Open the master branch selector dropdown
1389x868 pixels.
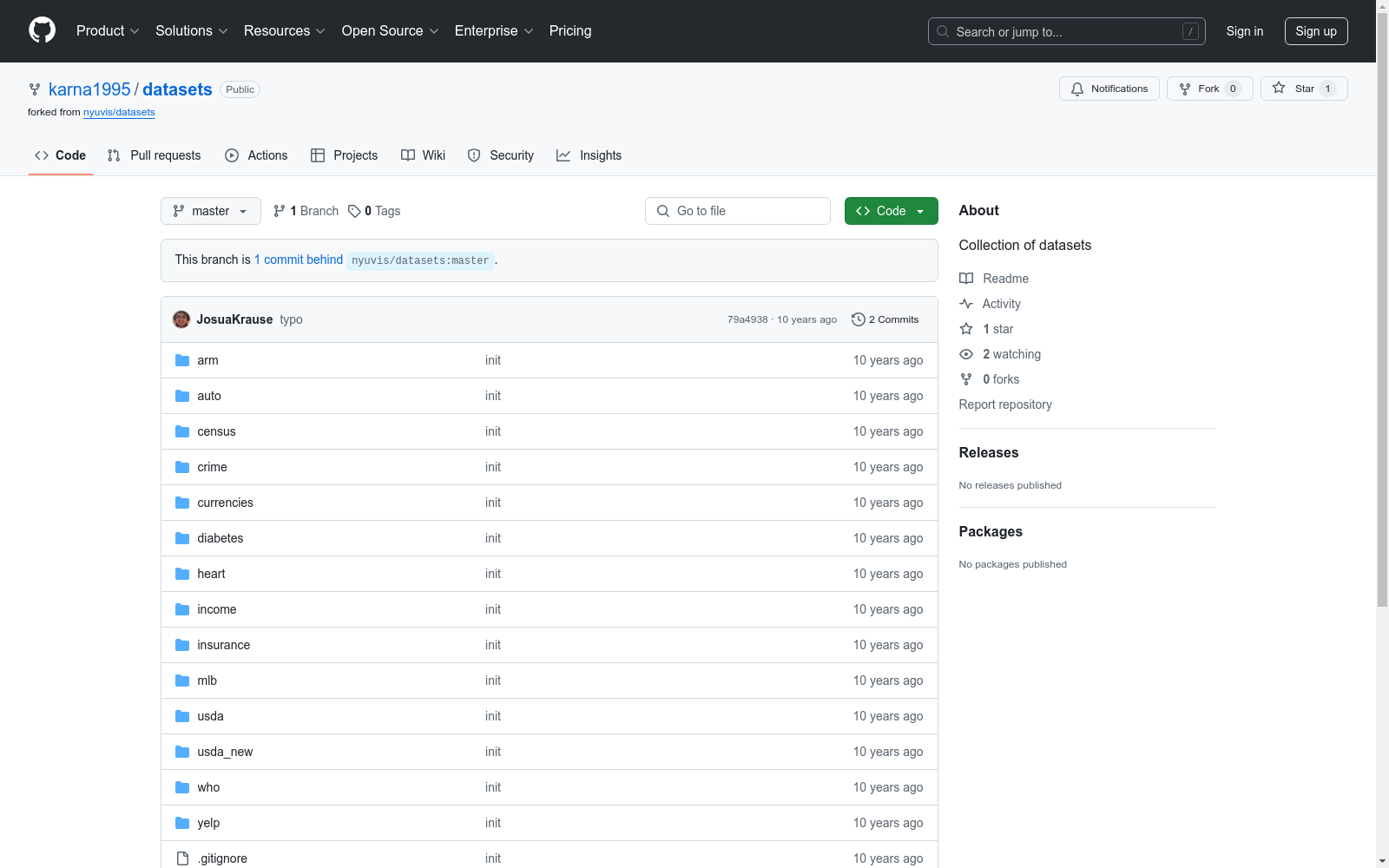click(x=211, y=211)
